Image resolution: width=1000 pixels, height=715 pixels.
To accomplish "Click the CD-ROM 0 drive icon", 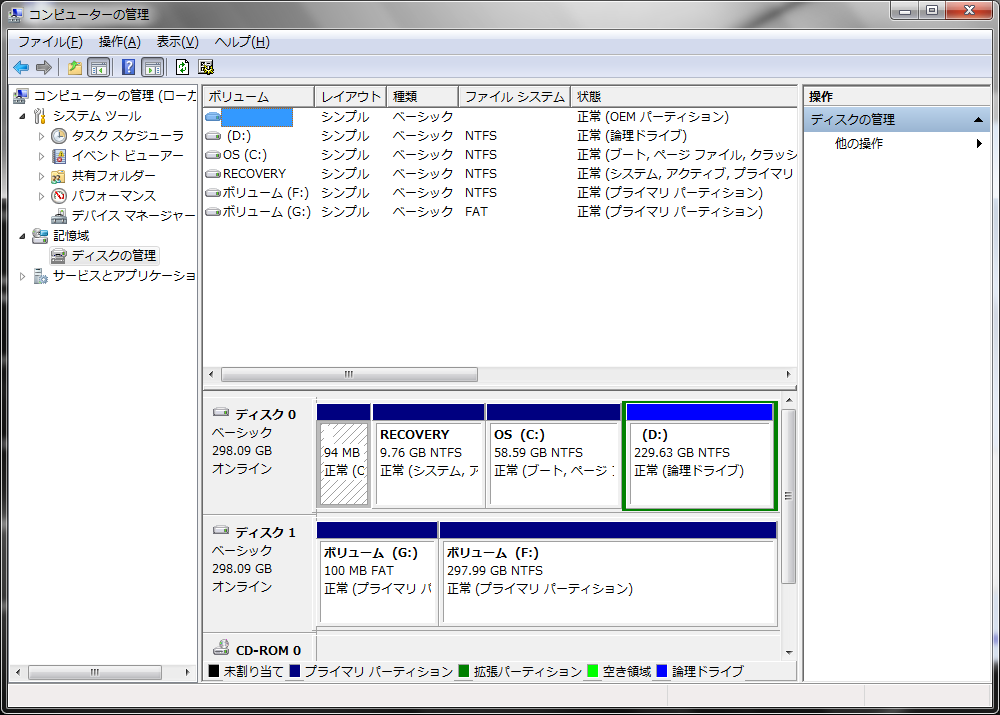I will coord(221,647).
